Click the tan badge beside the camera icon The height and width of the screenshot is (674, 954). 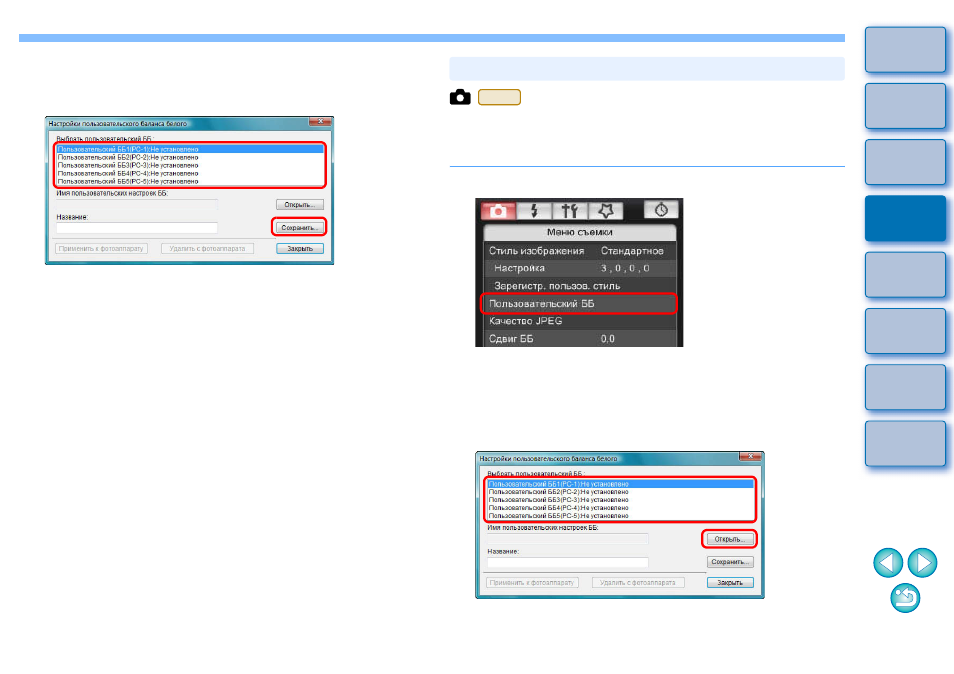(x=499, y=97)
